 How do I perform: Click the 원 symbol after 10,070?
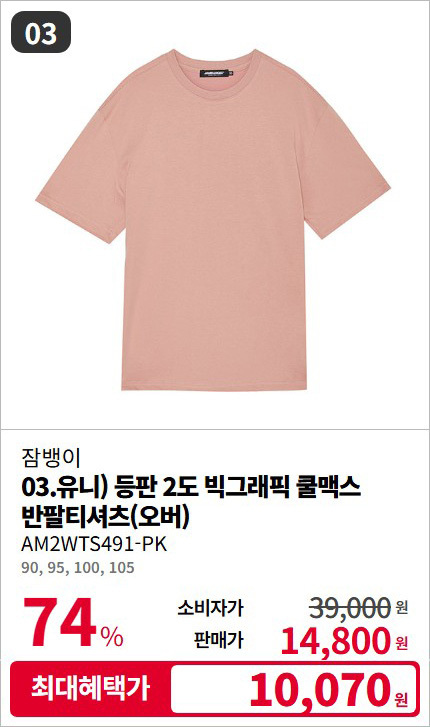tap(402, 698)
